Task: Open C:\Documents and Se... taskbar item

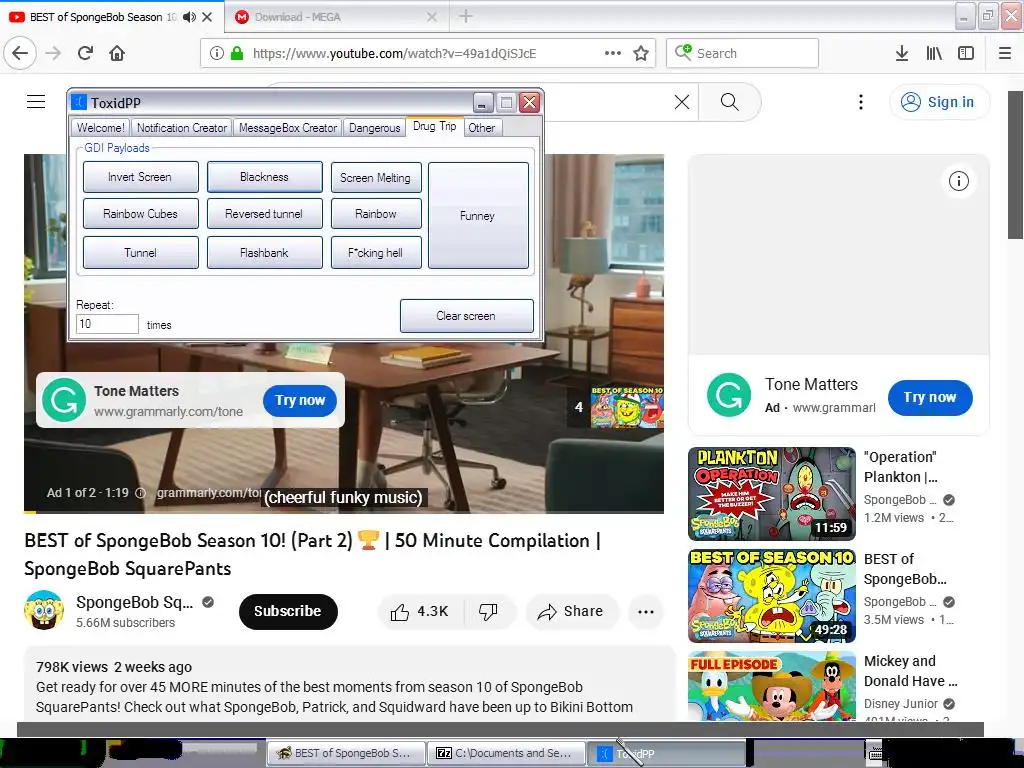Action: (505, 753)
